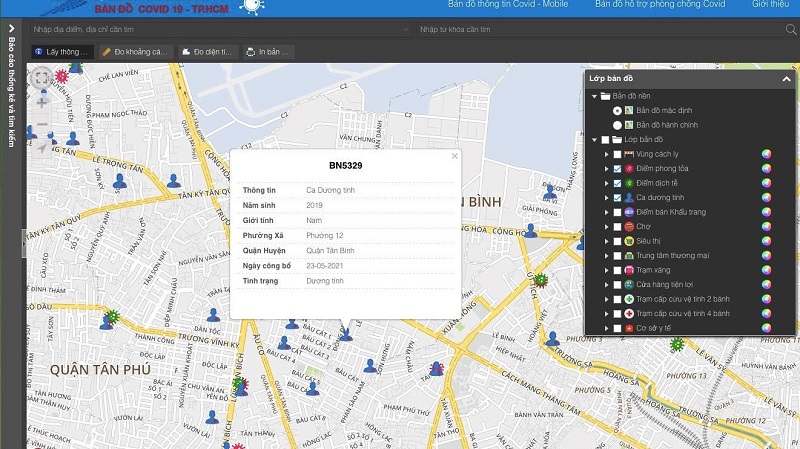Viewport: 800px width, 449px height.
Task: Activate the 'Lấy thông tin' info tool
Action: (62, 51)
